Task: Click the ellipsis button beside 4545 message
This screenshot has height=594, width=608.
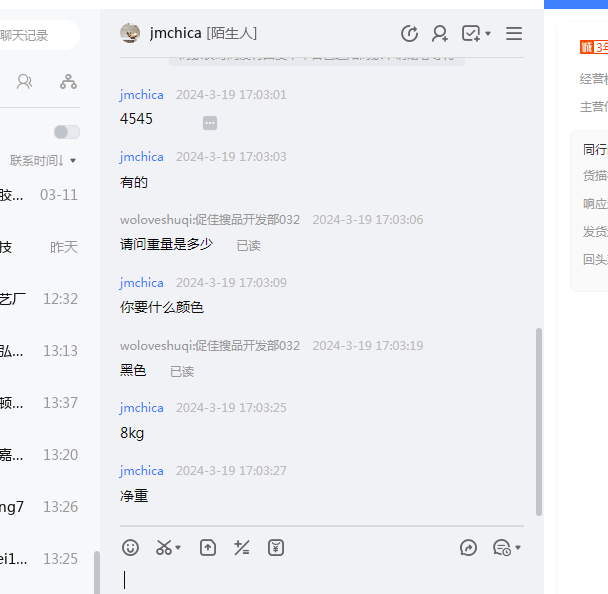Action: point(210,123)
